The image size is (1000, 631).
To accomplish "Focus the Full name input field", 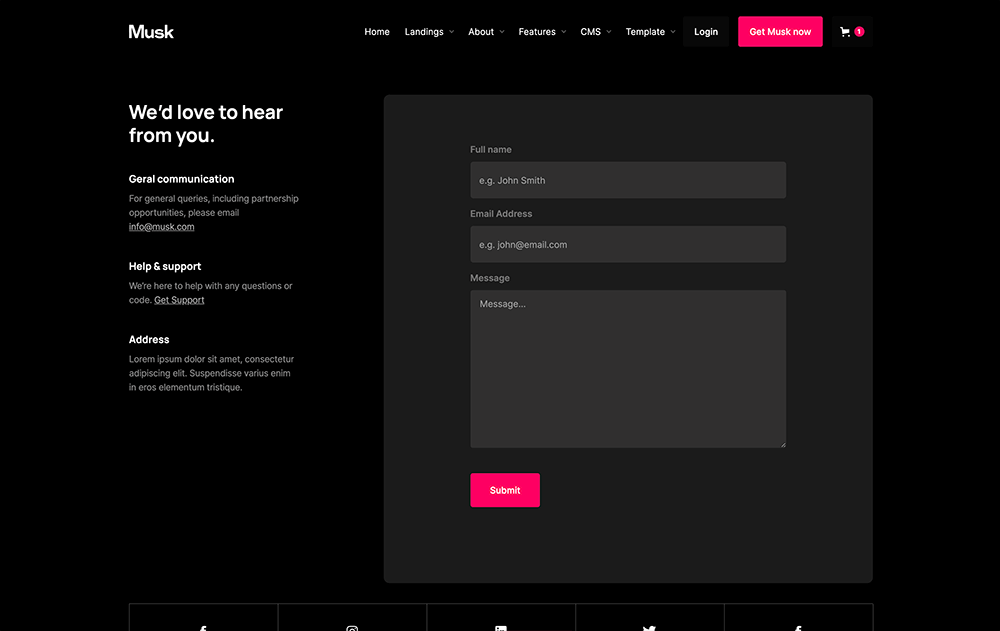I will tap(628, 180).
